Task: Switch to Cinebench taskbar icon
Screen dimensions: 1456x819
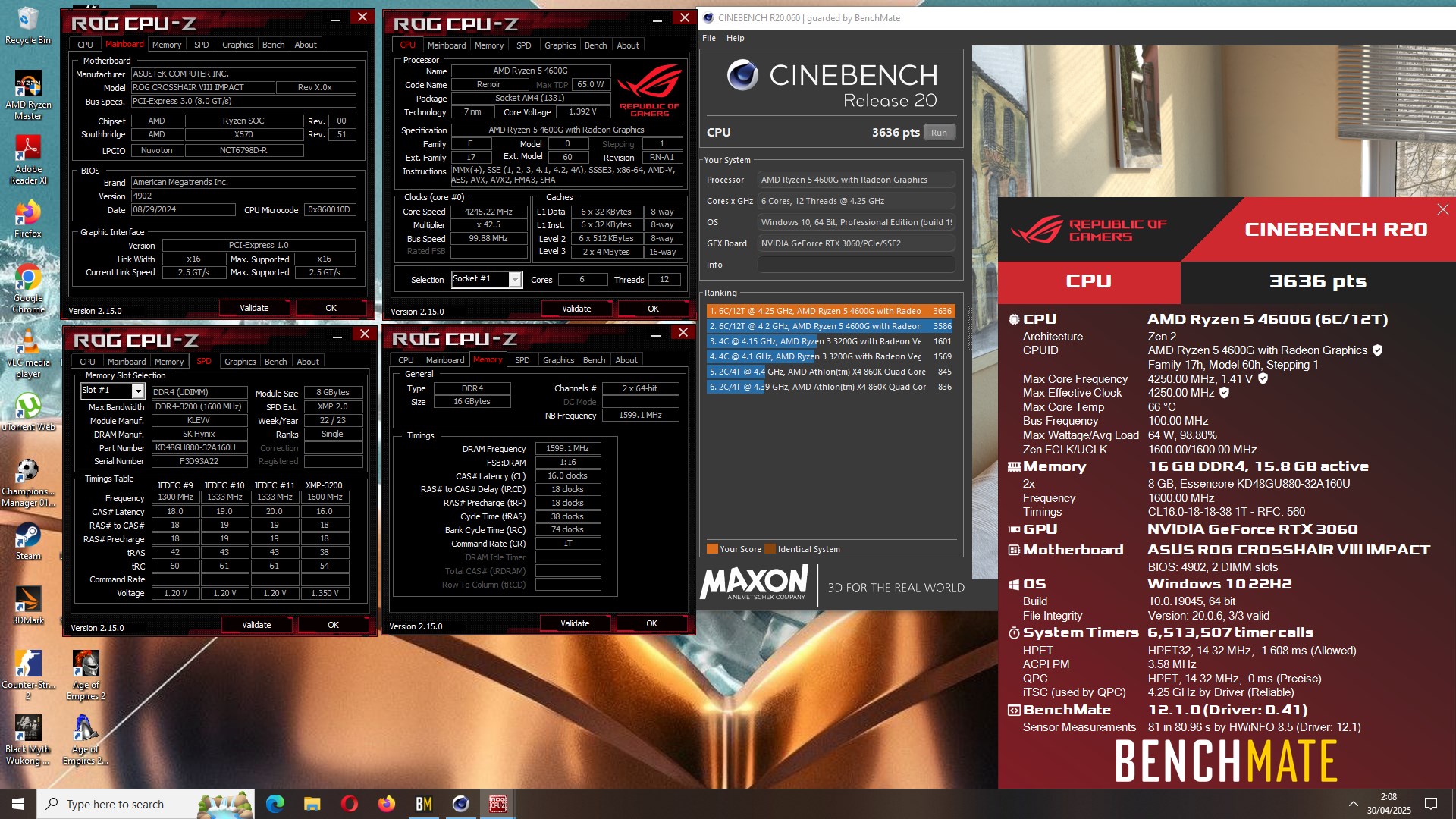Action: point(460,804)
